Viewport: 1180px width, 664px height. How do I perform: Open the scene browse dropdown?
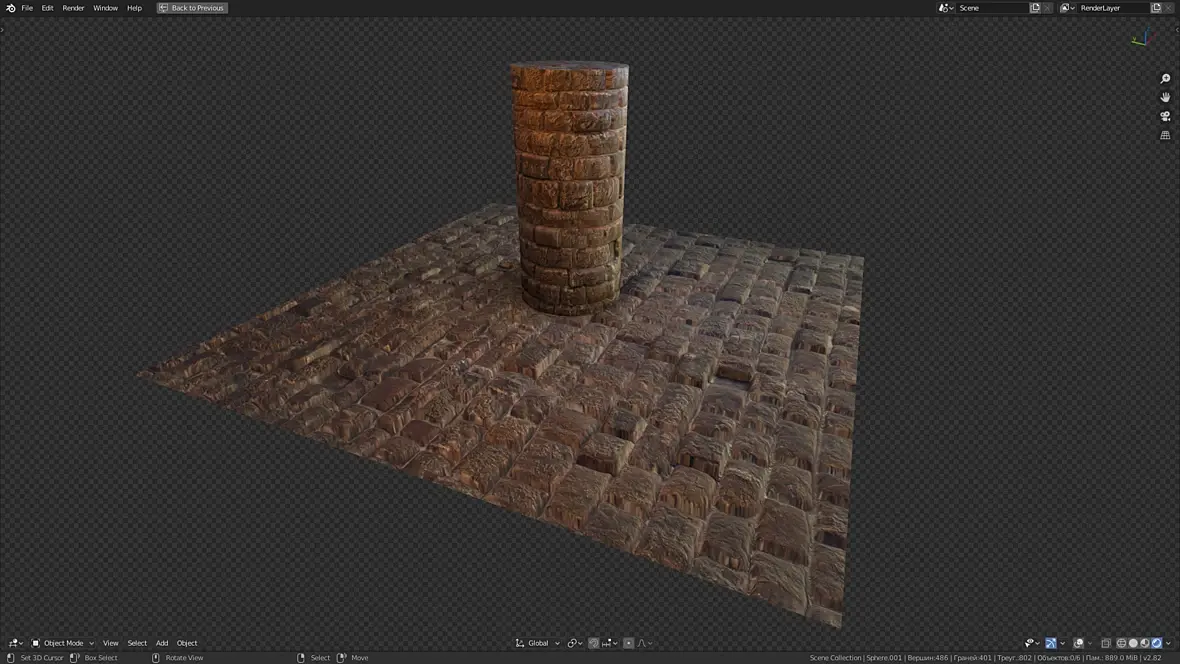(x=946, y=8)
